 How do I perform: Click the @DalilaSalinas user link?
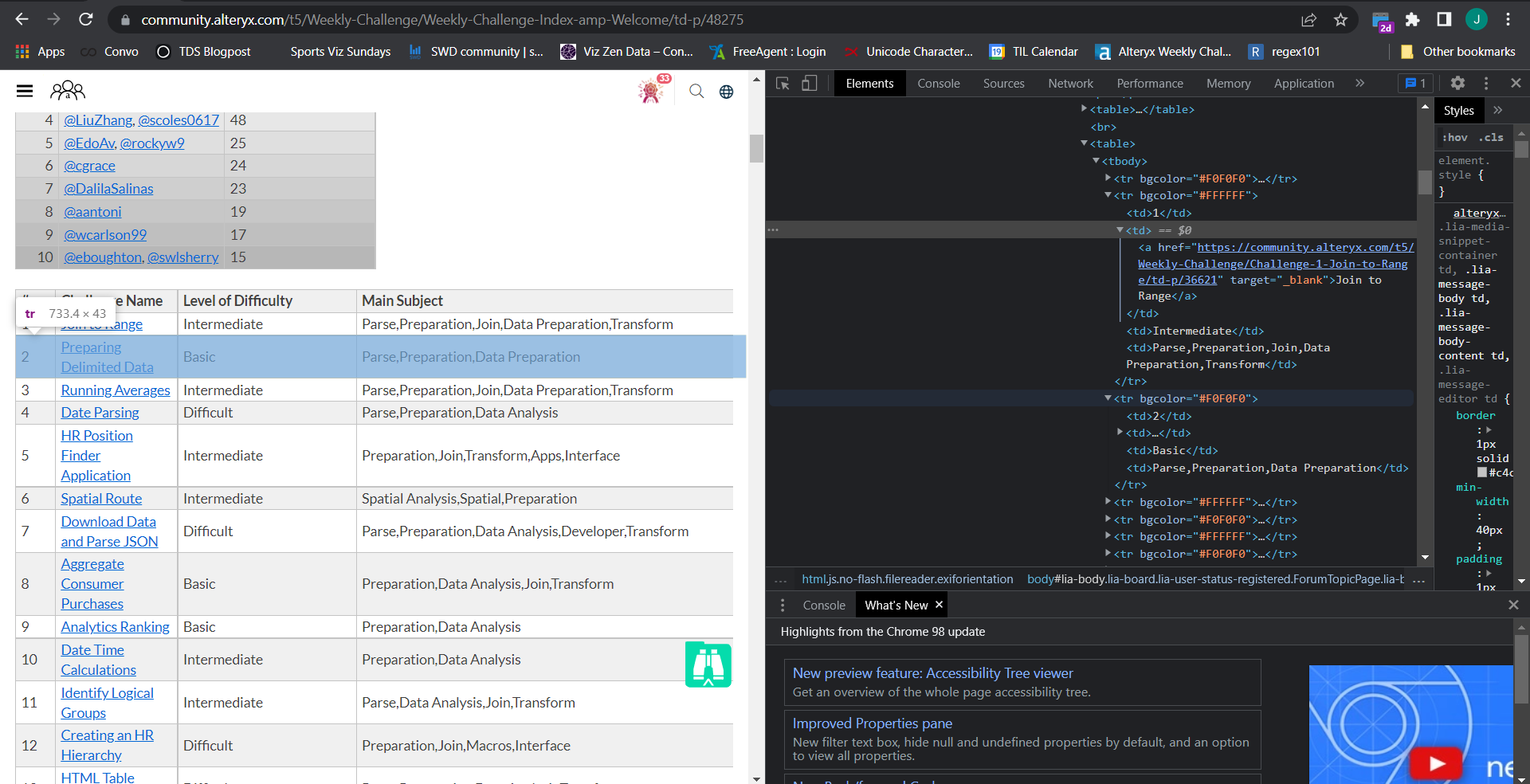pyautogui.click(x=108, y=189)
